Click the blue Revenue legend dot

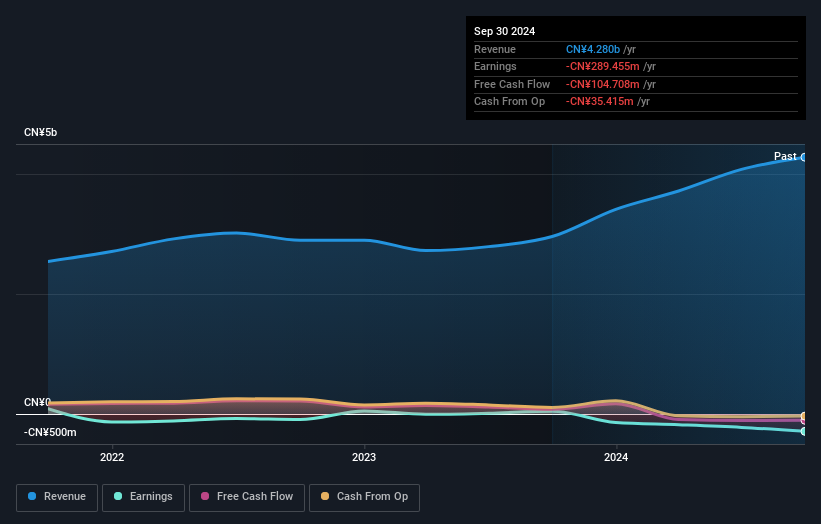[x=32, y=496]
